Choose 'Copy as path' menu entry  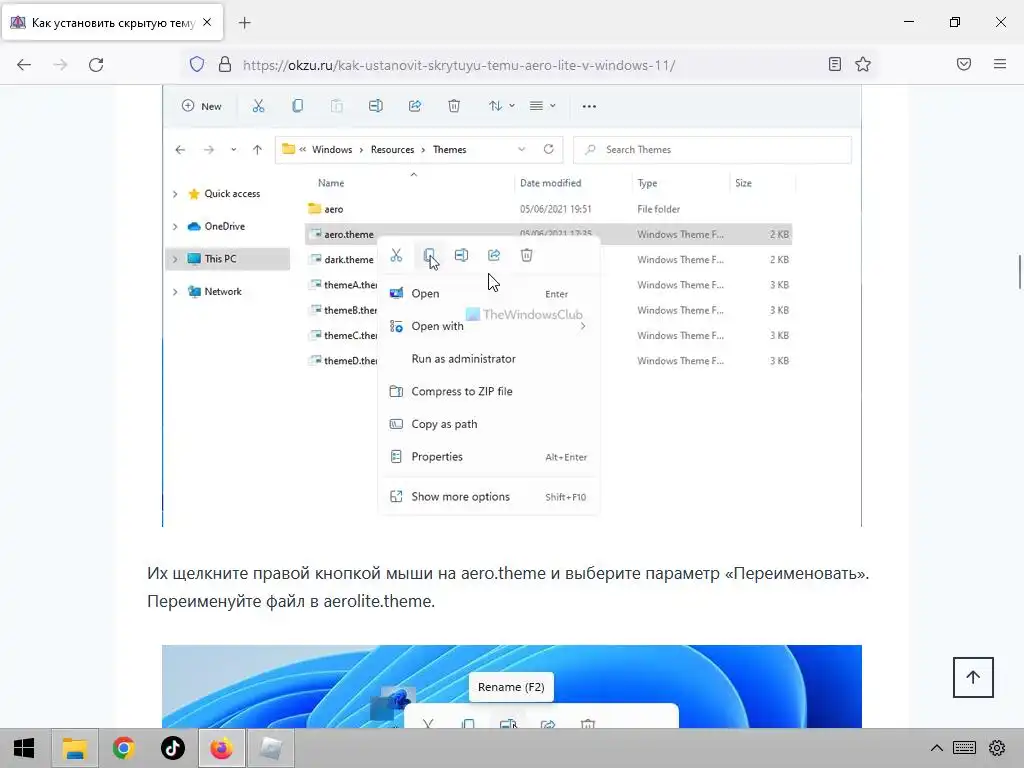coord(488,424)
